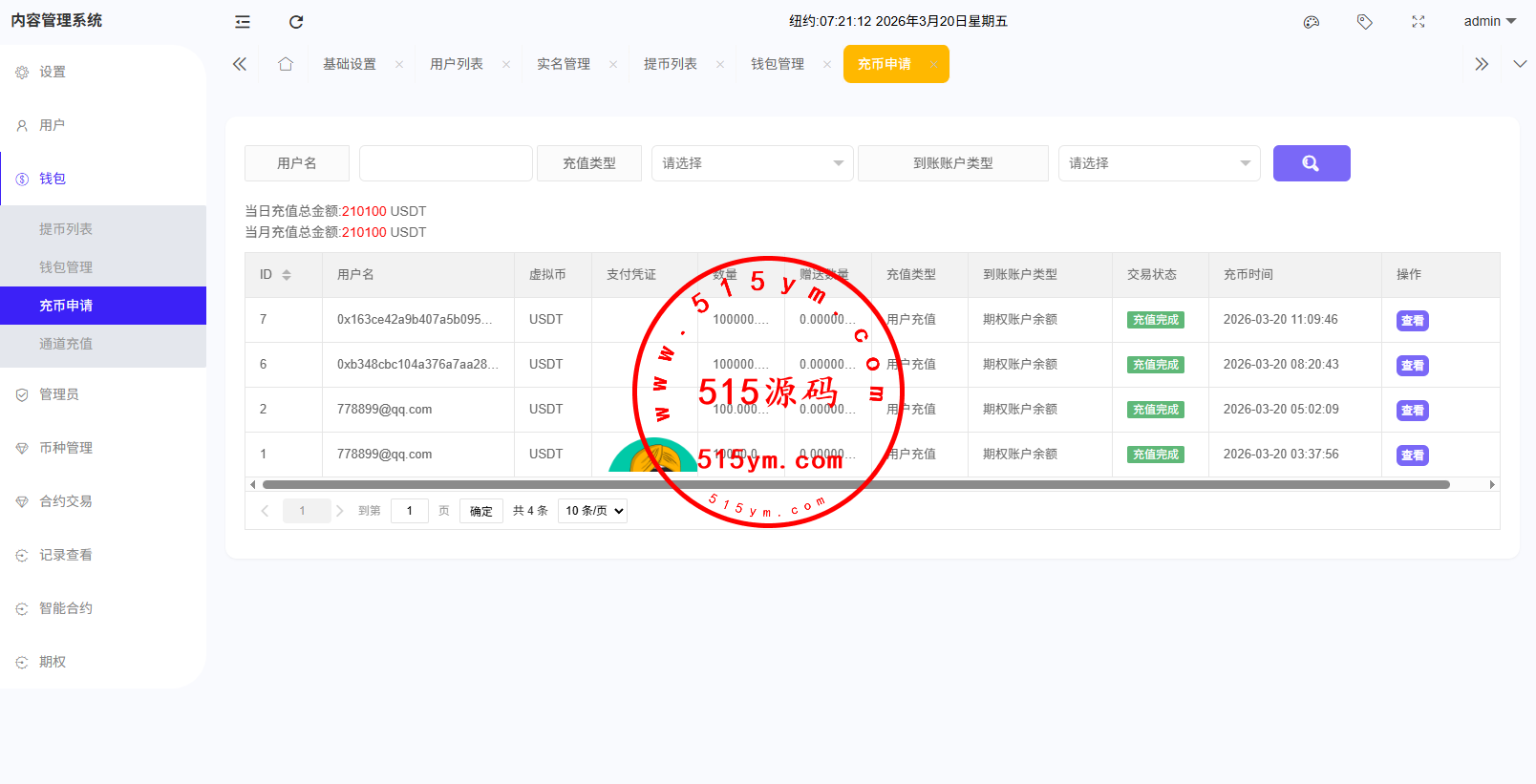Open the 充值类型 dropdown
This screenshot has height=784, width=1536.
[x=752, y=163]
